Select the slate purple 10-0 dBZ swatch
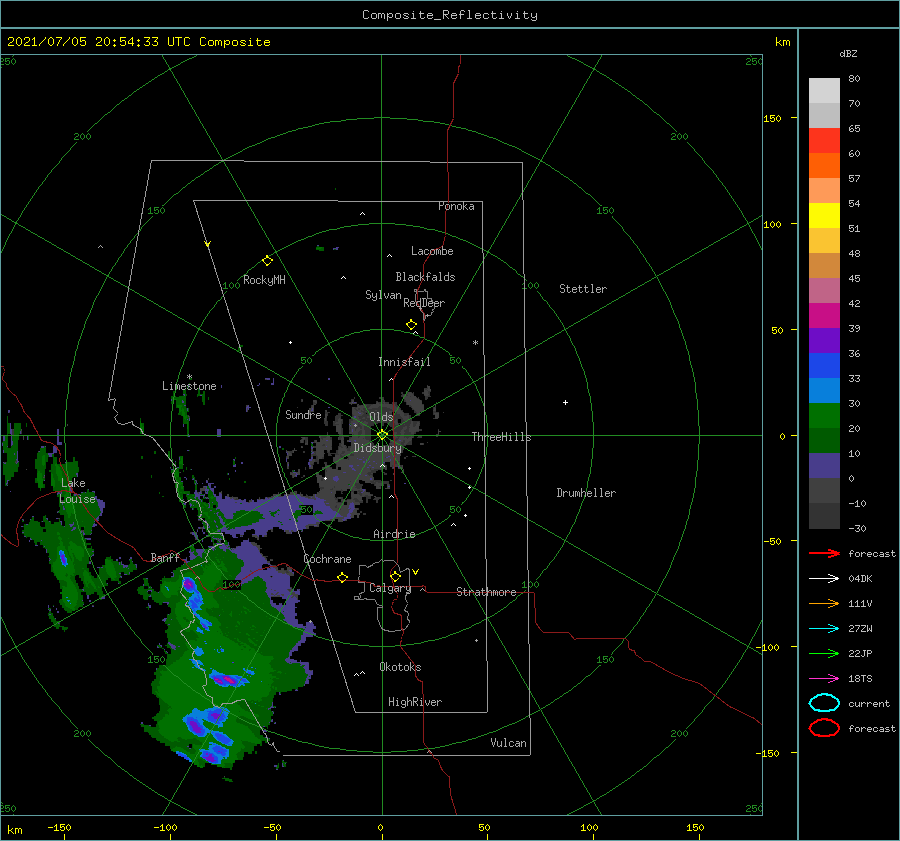Viewport: 900px width, 841px height. pyautogui.click(x=824, y=466)
